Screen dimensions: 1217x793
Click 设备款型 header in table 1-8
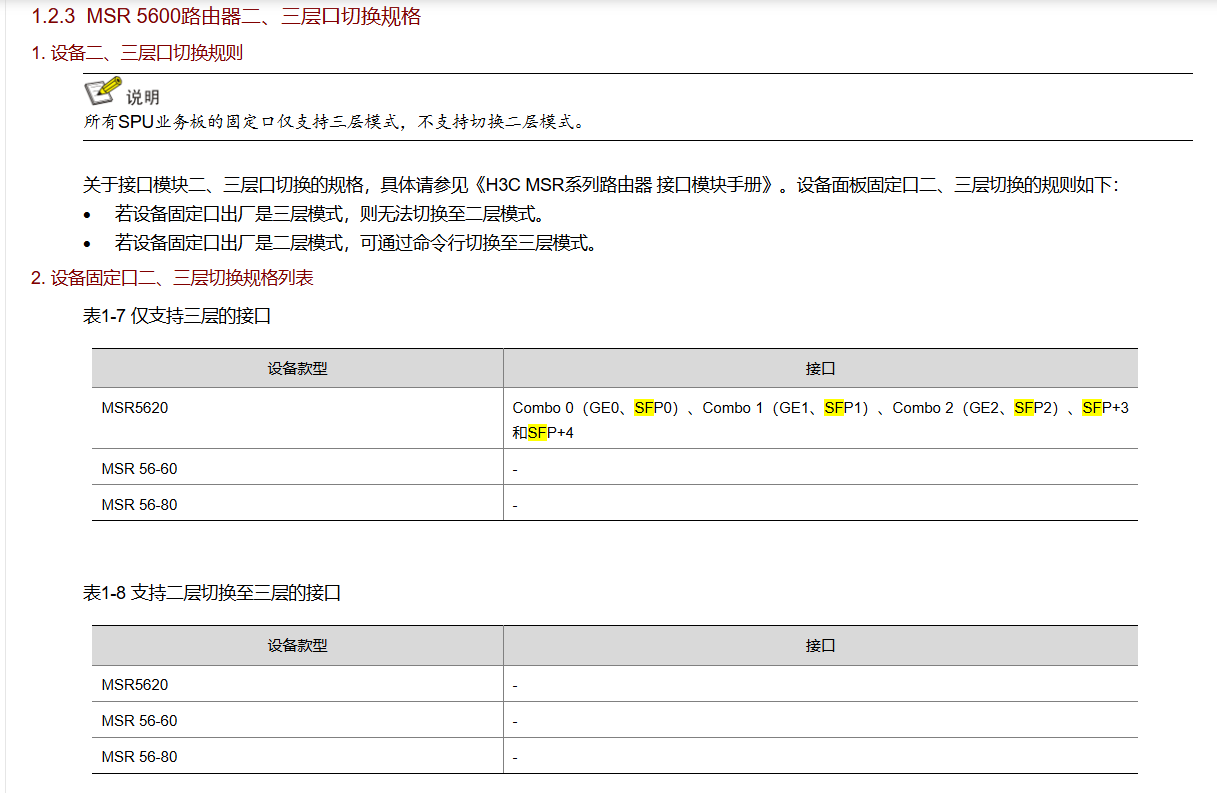coord(297,646)
